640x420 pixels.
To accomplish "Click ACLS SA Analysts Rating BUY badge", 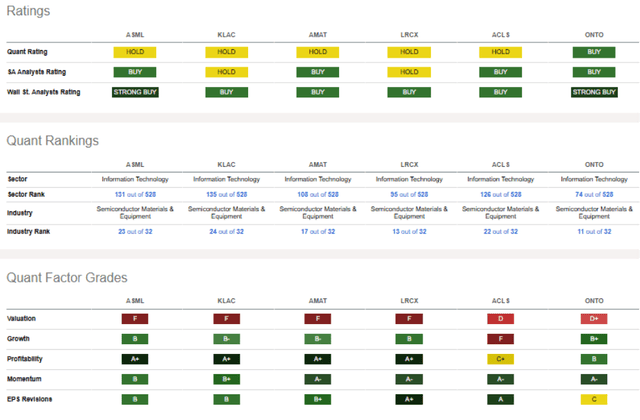I will tap(500, 72).
